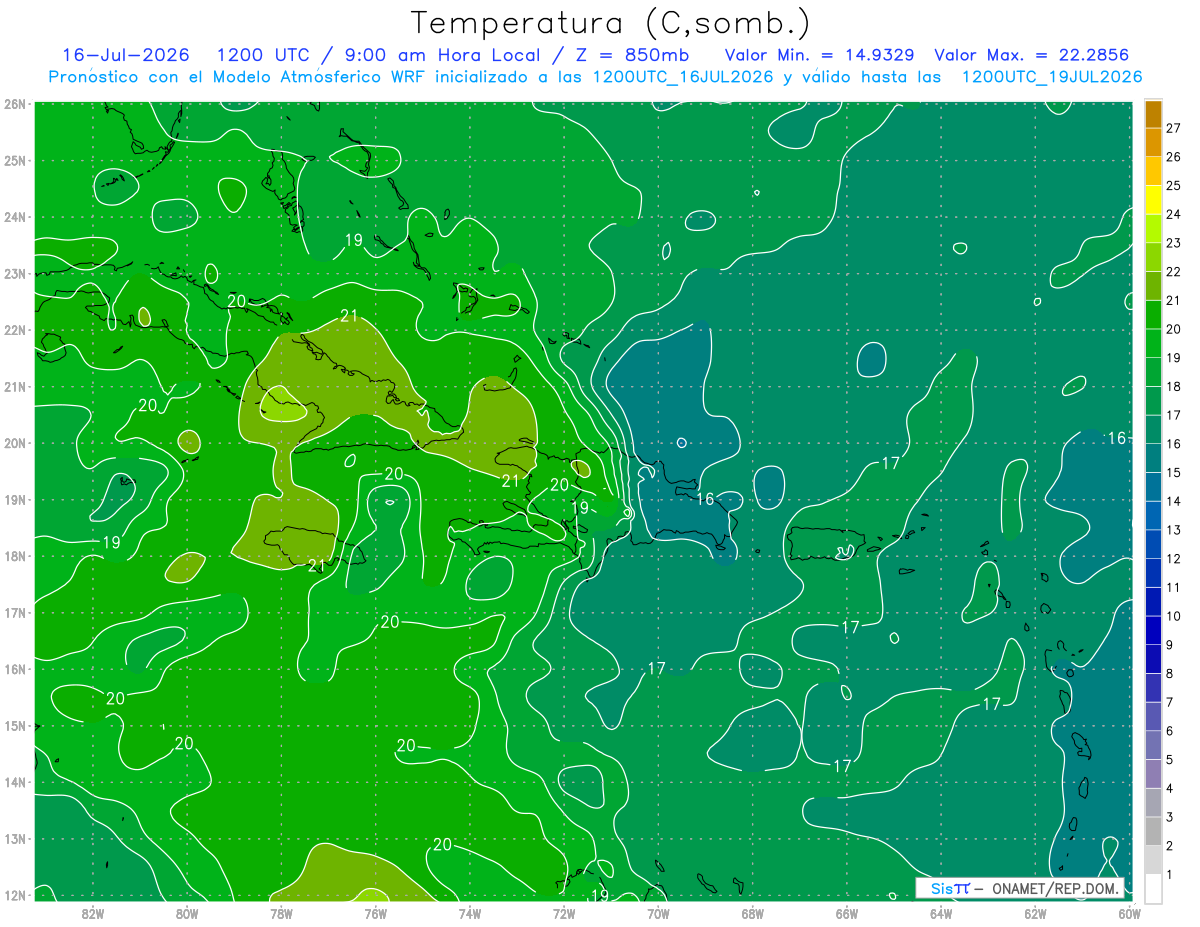Click the 21N latitude axis label

click(15, 386)
